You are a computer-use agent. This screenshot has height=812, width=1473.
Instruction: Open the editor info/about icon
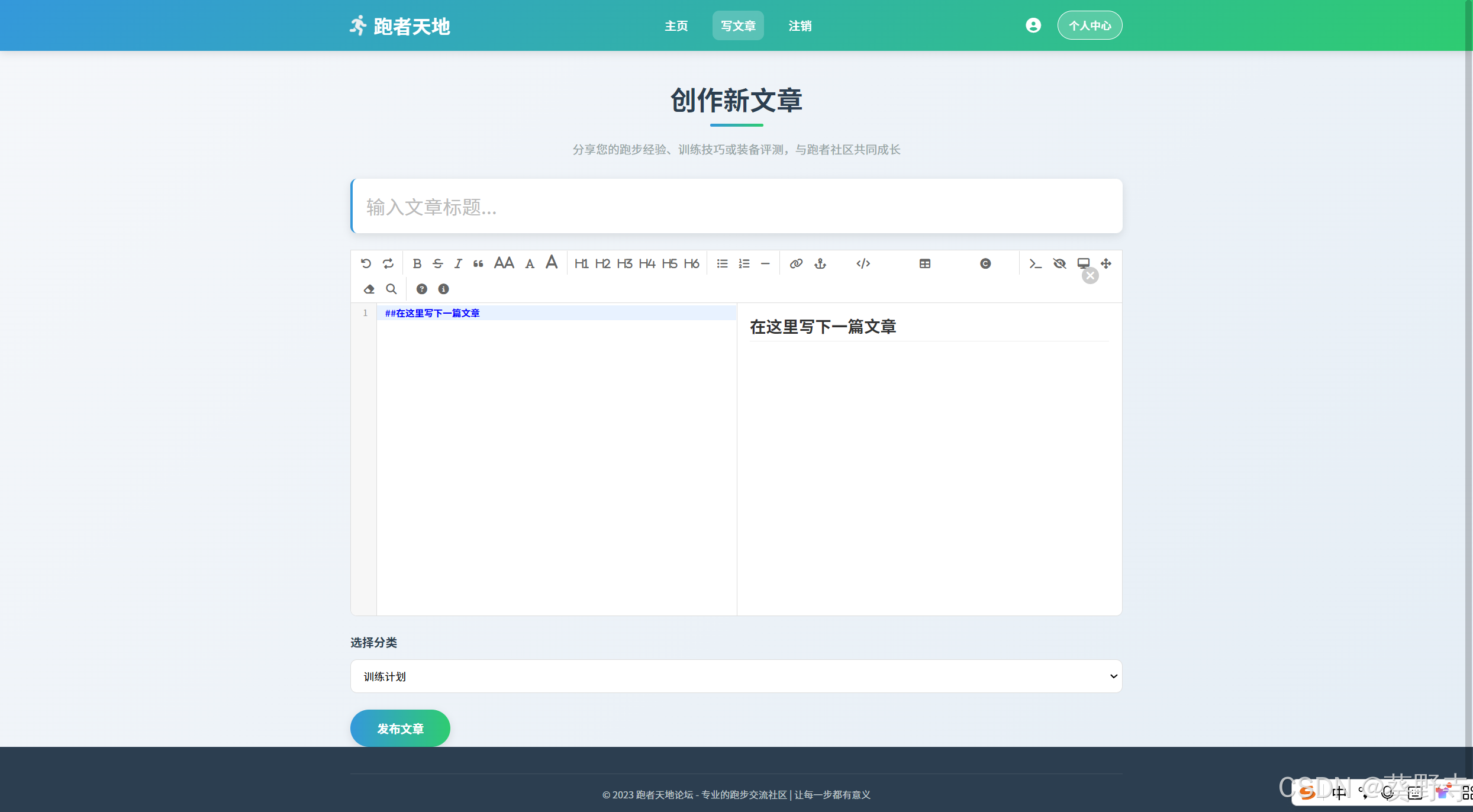coord(443,289)
